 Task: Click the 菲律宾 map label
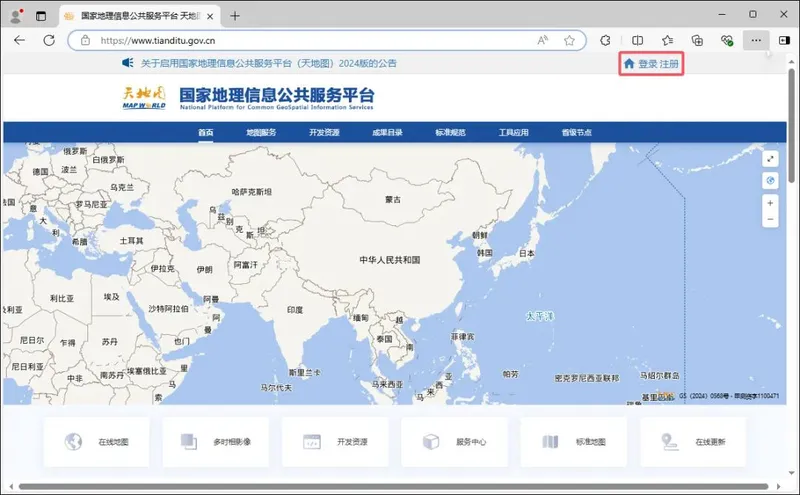click(x=462, y=336)
